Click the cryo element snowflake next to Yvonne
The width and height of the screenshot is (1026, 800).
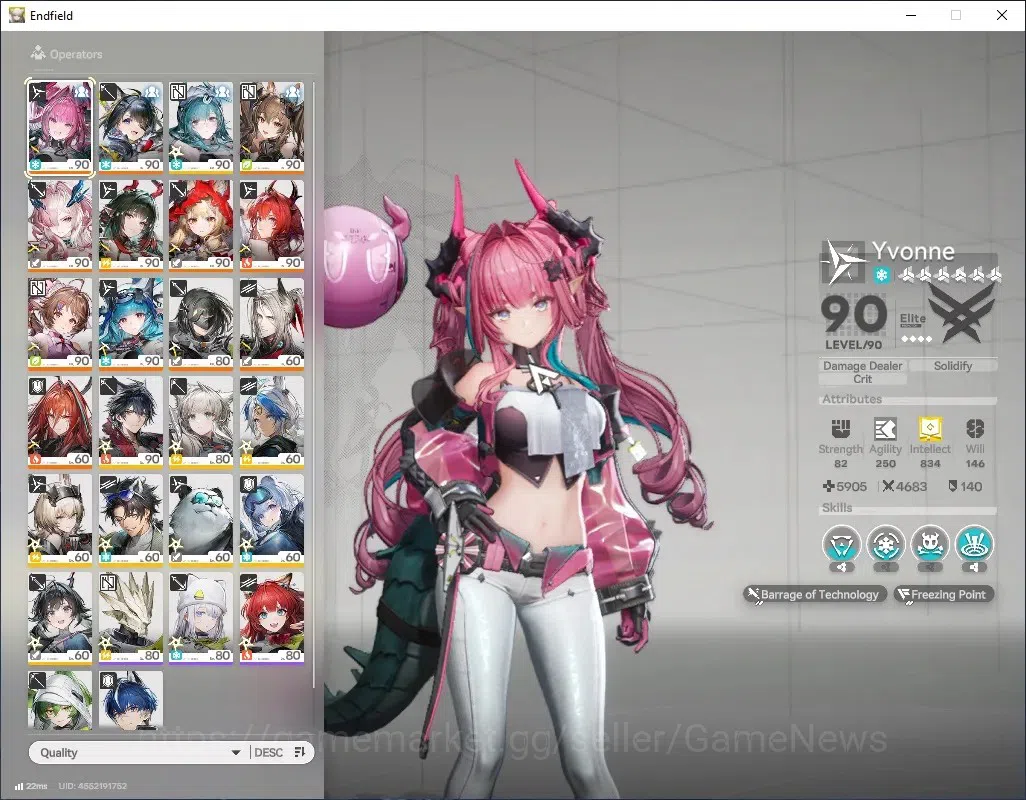tap(881, 275)
